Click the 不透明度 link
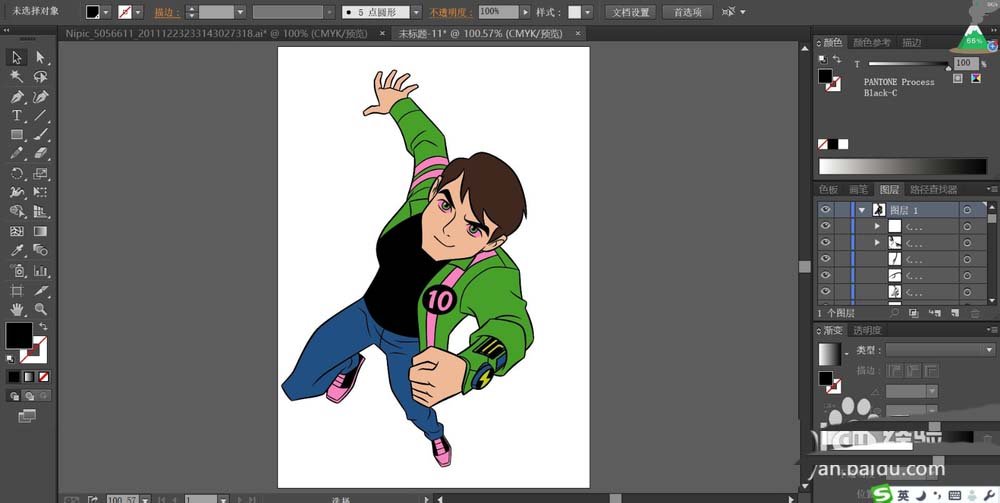Screen dimensions: 1000x503 (x=451, y=12)
